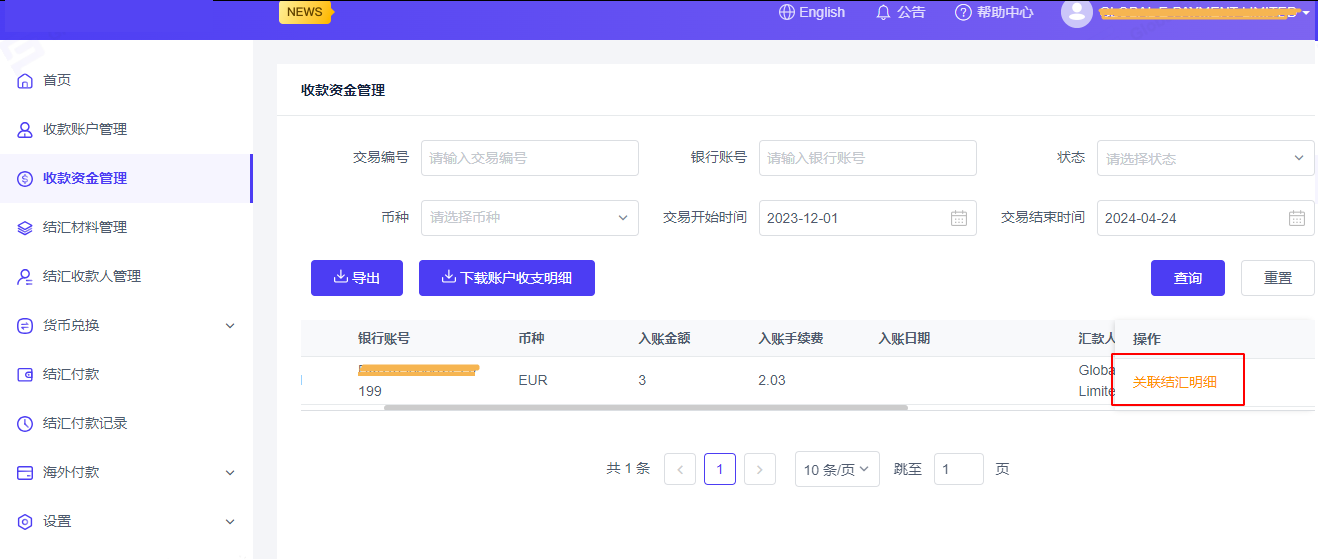Click the 帮助中心 question mark icon

[x=963, y=13]
